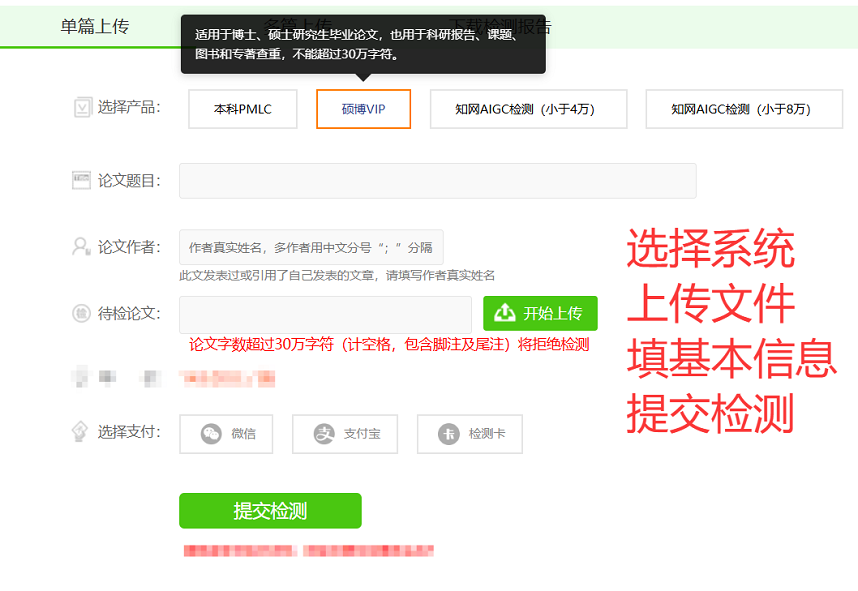Click the red warning 论文字数超过30万字符
Image resolution: width=858 pixels, height=591 pixels.
389,344
